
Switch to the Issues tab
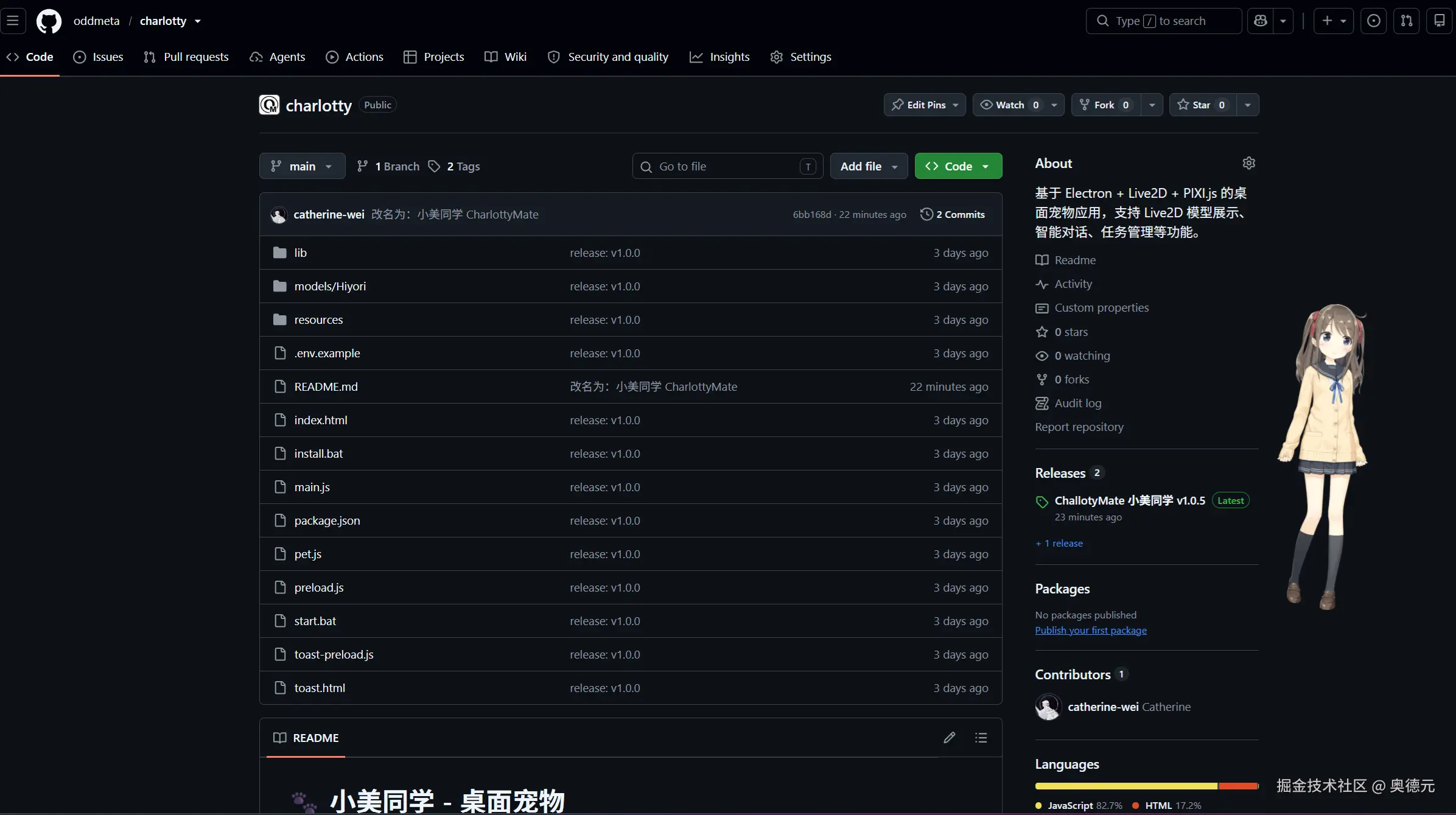point(98,57)
